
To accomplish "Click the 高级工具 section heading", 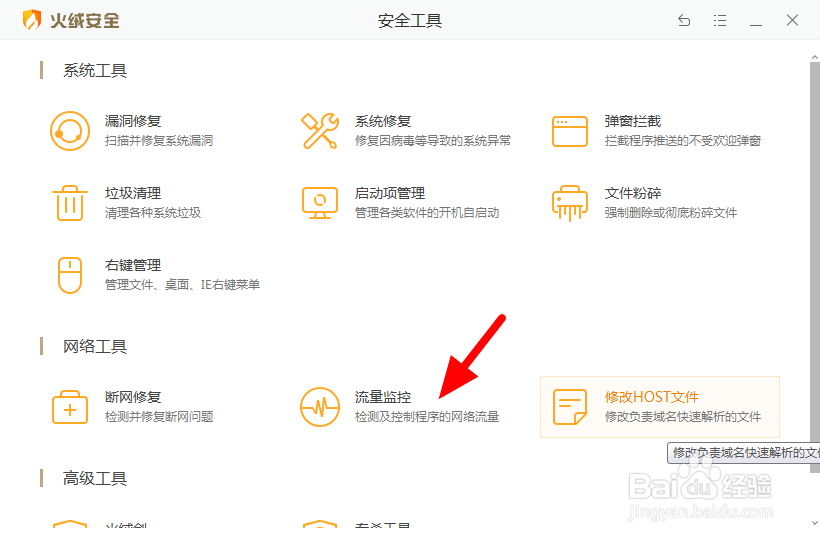I will pyautogui.click(x=95, y=478).
